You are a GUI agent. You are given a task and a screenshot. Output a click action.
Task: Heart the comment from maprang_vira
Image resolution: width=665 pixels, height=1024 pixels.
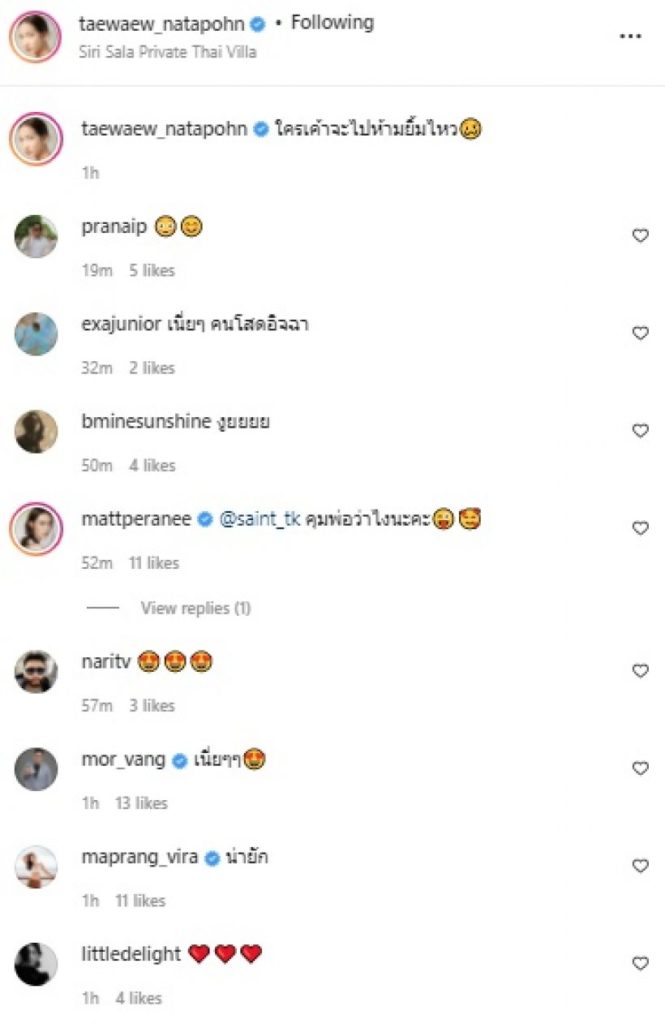click(640, 866)
